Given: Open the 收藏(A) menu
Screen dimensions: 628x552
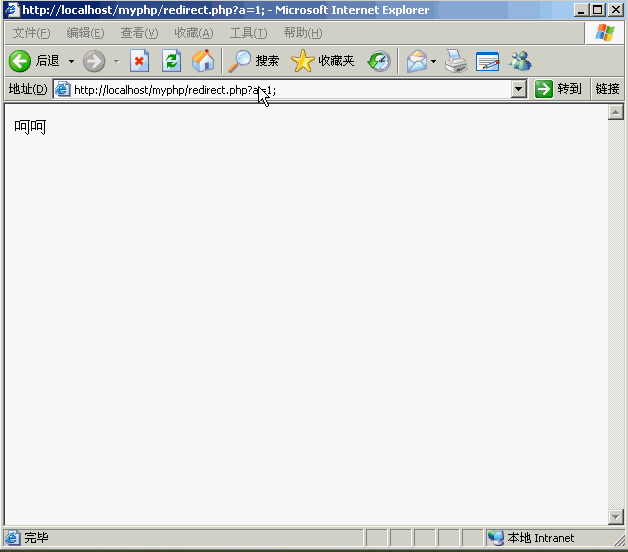Looking at the screenshot, I should click(194, 33).
